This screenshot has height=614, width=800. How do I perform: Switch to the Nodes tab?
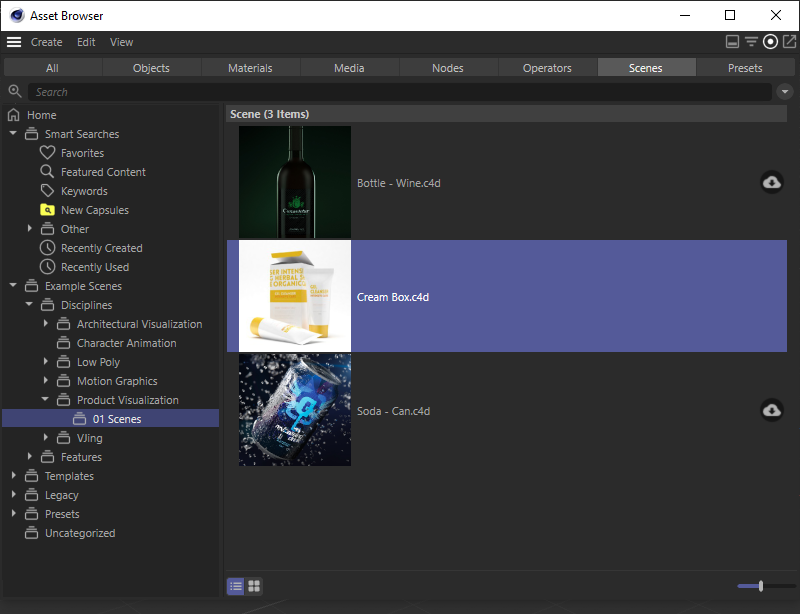448,67
